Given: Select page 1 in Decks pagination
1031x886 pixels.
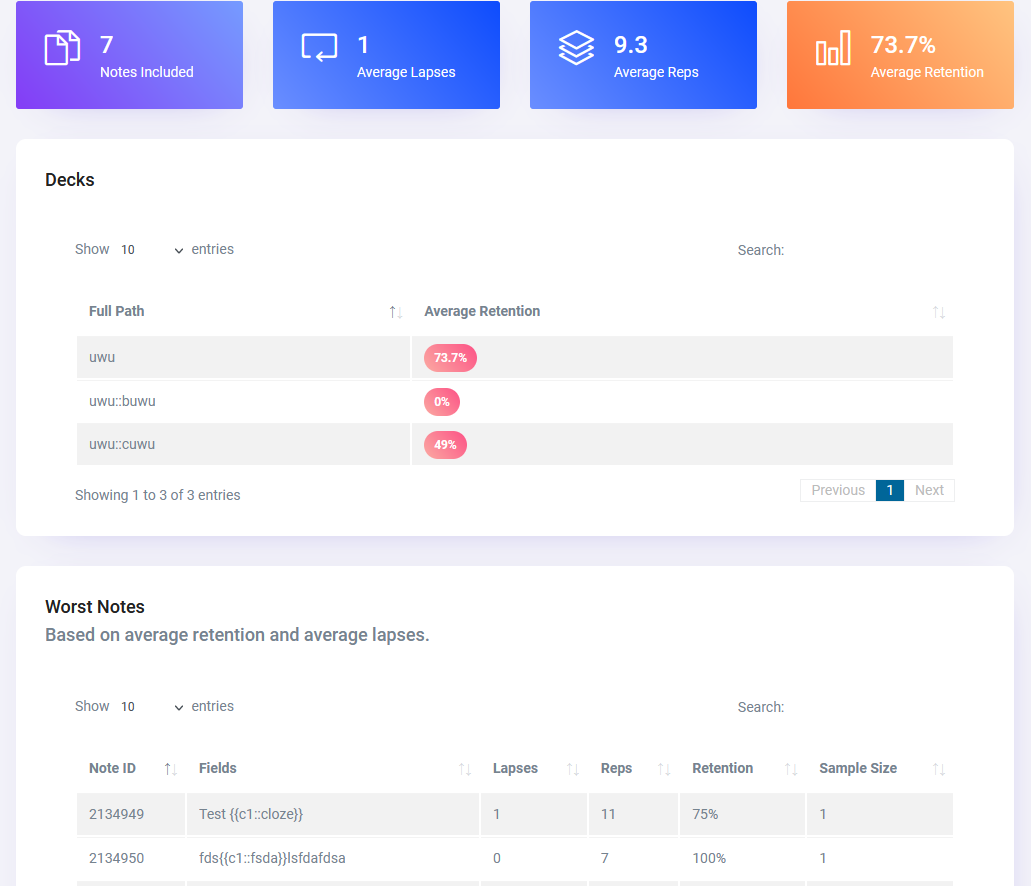Looking at the screenshot, I should [x=889, y=490].
